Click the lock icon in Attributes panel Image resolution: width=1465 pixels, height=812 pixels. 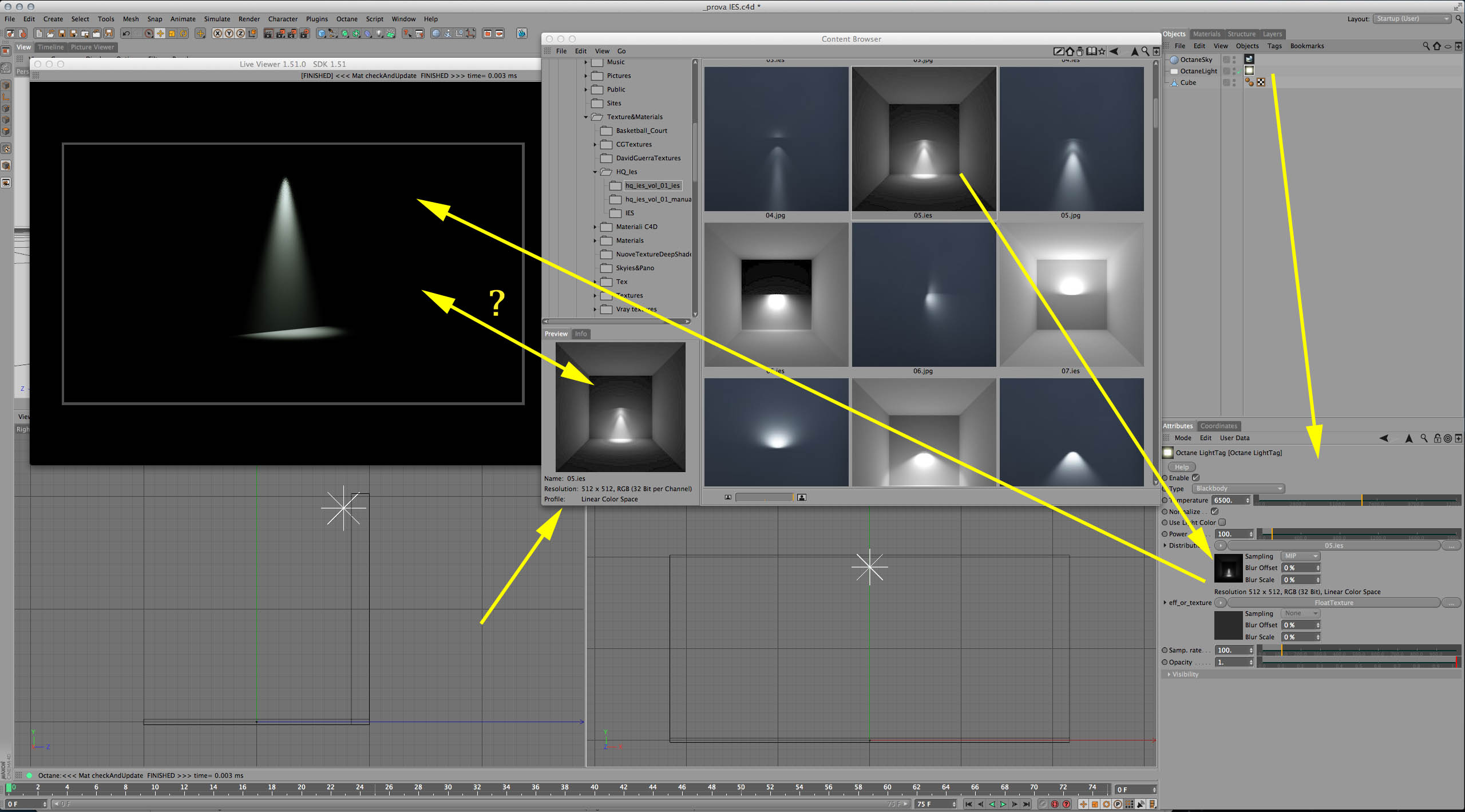click(x=1437, y=438)
